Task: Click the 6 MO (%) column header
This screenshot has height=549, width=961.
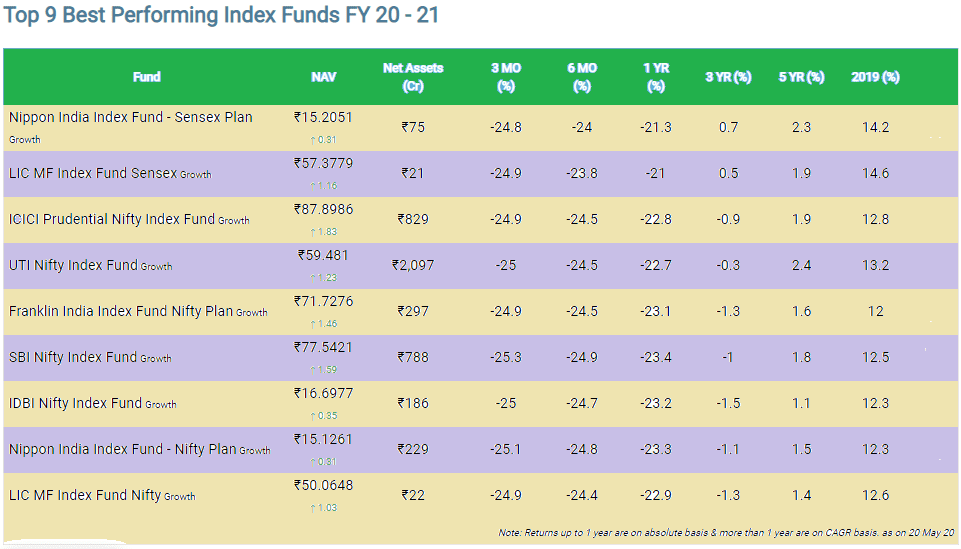Action: tap(582, 77)
